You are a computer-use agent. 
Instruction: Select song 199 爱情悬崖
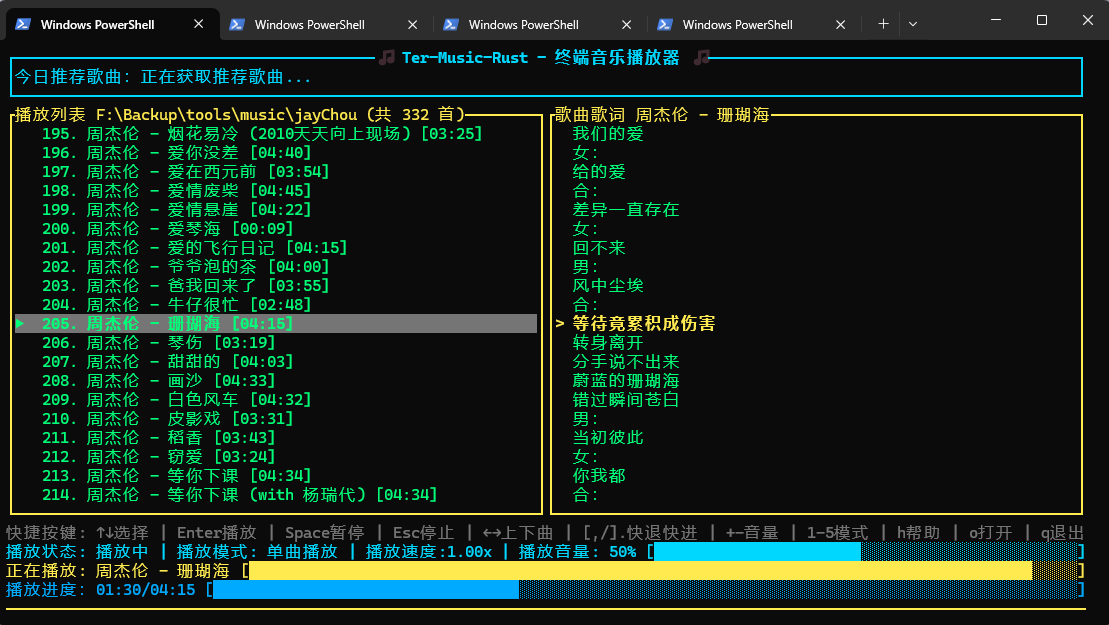(x=177, y=210)
